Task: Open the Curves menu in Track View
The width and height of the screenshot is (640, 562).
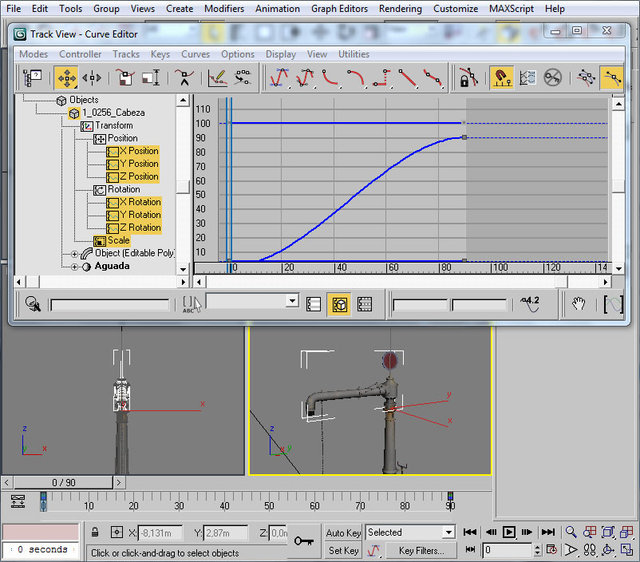Action: tap(195, 54)
